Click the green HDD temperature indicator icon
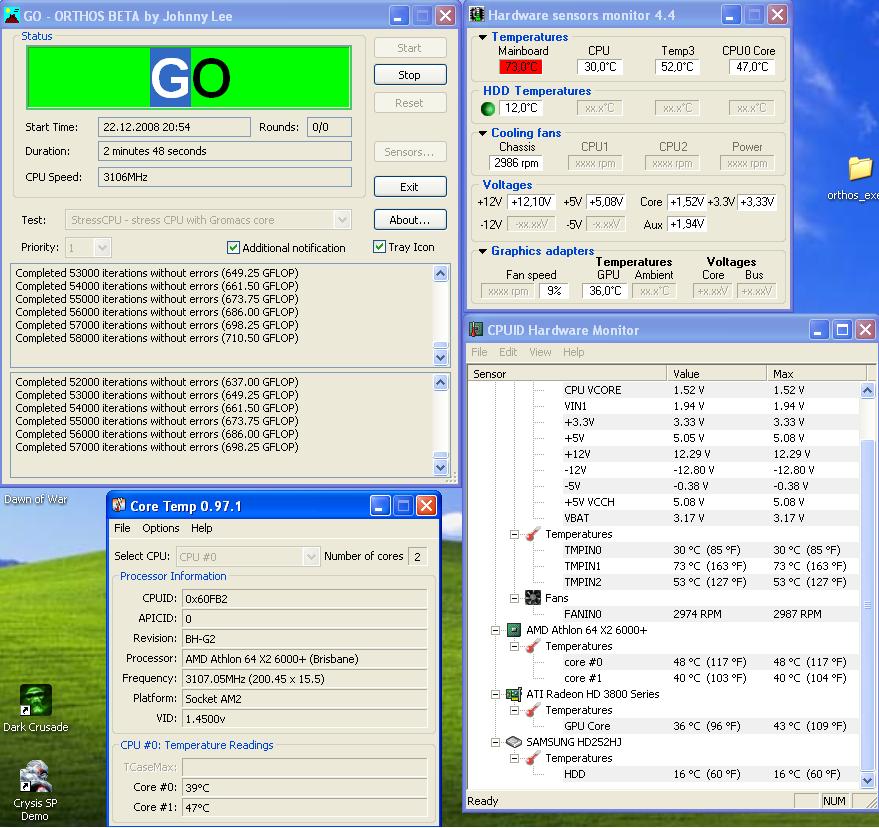 (488, 108)
